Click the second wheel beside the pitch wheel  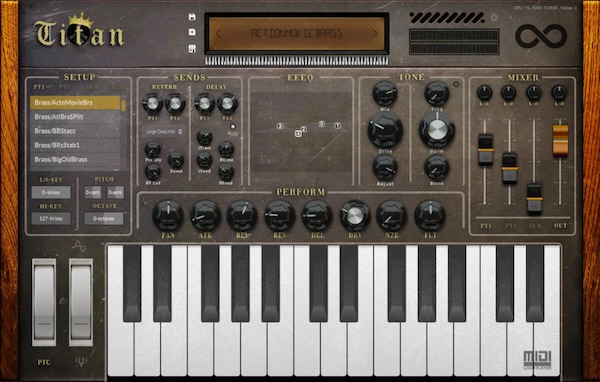81,302
